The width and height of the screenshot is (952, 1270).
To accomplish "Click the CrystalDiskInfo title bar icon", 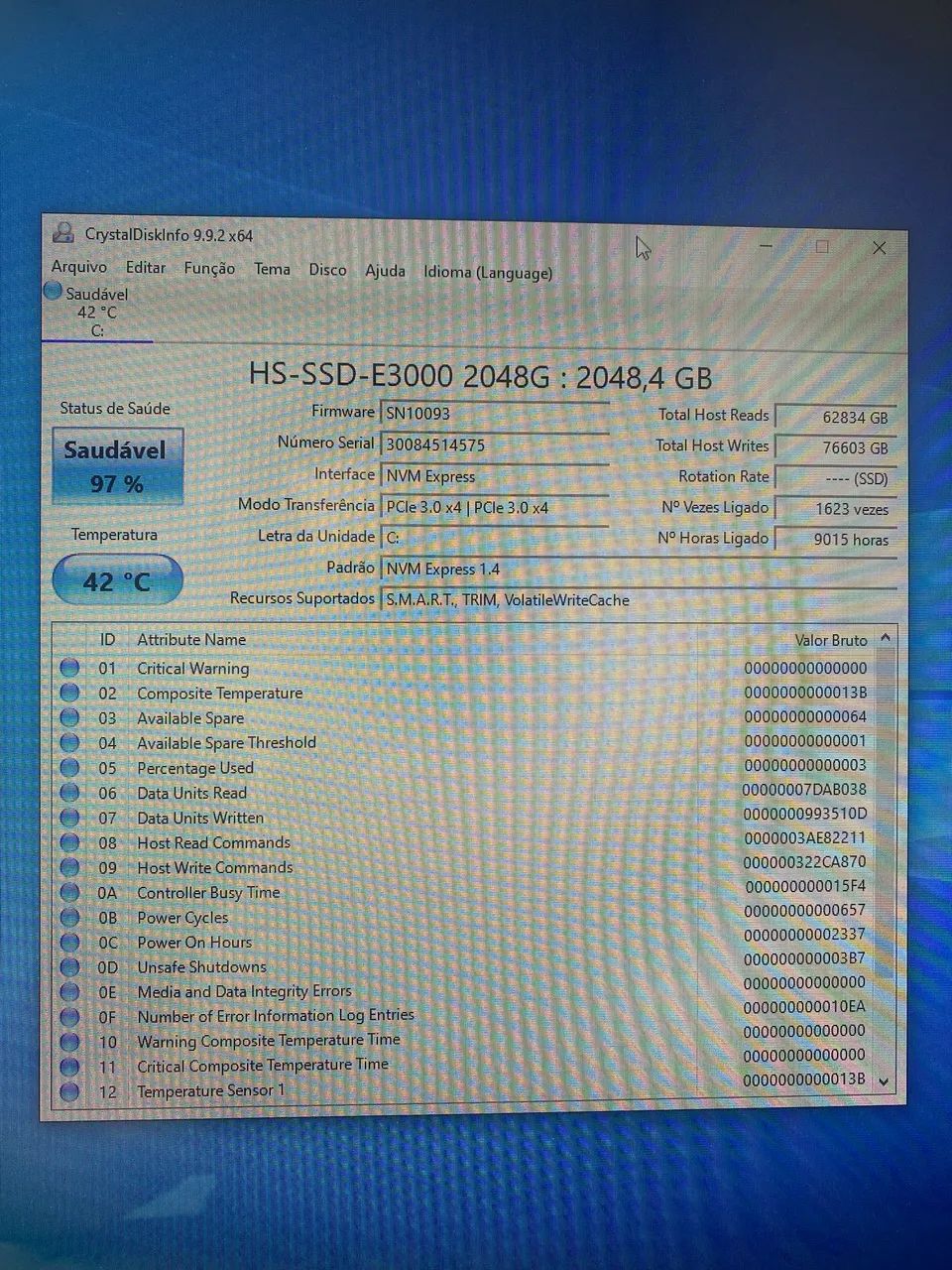I will click(x=63, y=234).
